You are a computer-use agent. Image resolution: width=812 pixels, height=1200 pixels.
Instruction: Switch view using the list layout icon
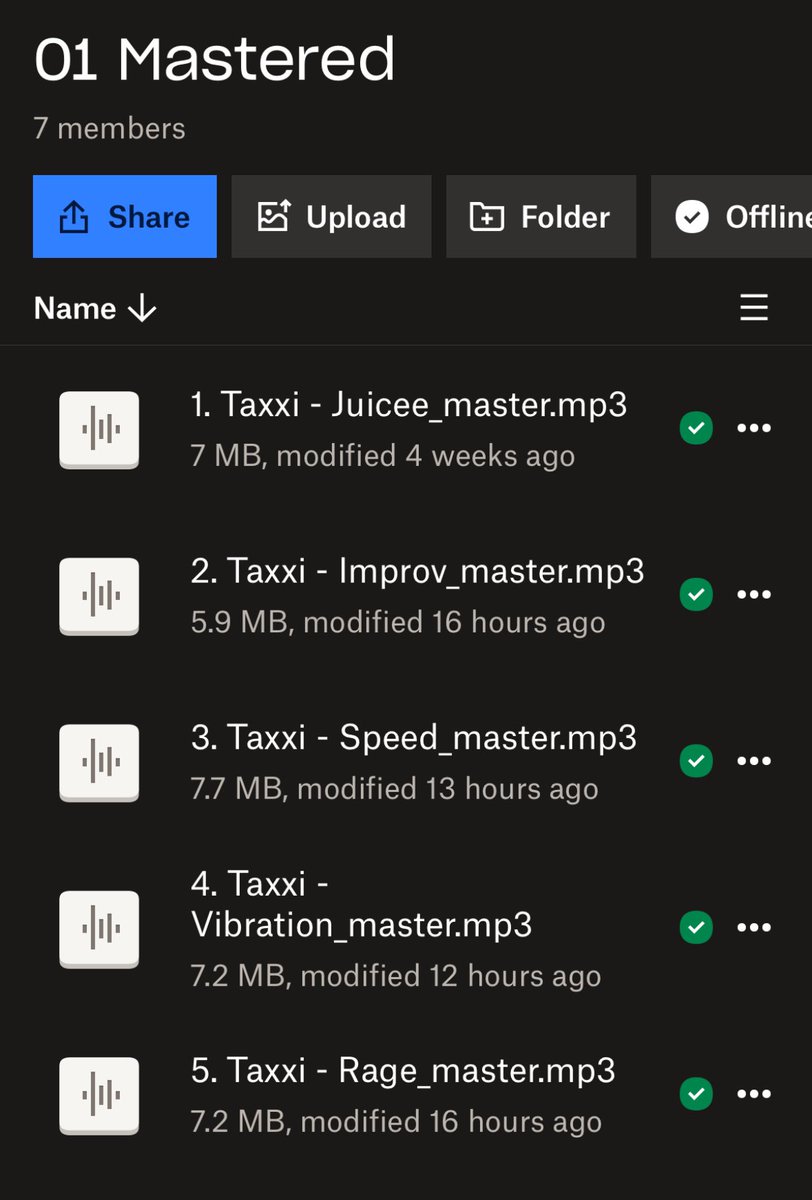click(x=754, y=308)
